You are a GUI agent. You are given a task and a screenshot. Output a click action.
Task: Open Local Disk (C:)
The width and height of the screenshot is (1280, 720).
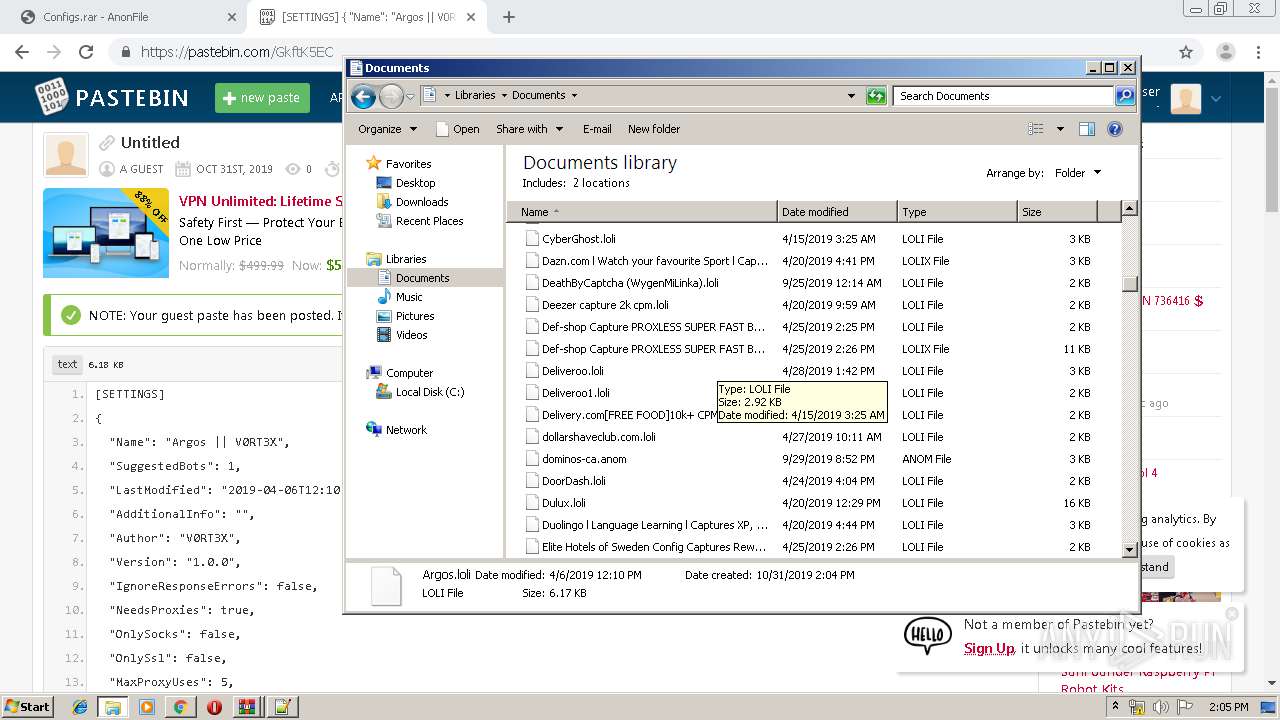pos(430,392)
